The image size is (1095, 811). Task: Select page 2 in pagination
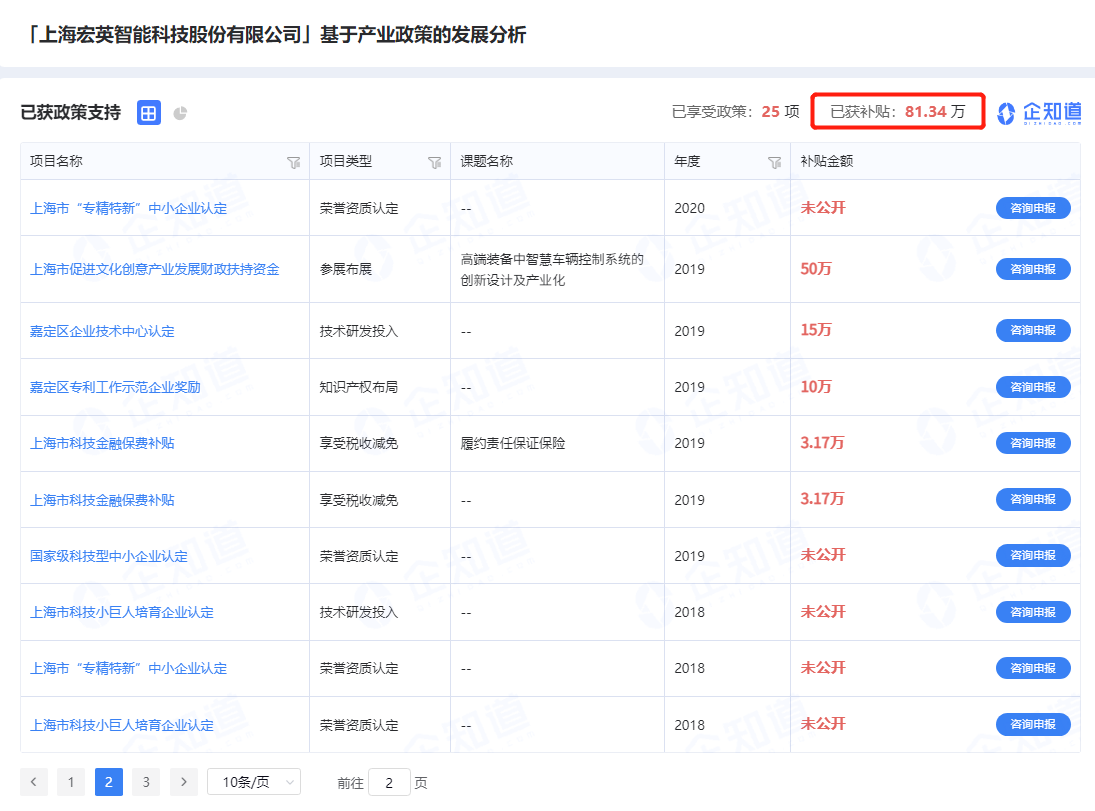(109, 782)
